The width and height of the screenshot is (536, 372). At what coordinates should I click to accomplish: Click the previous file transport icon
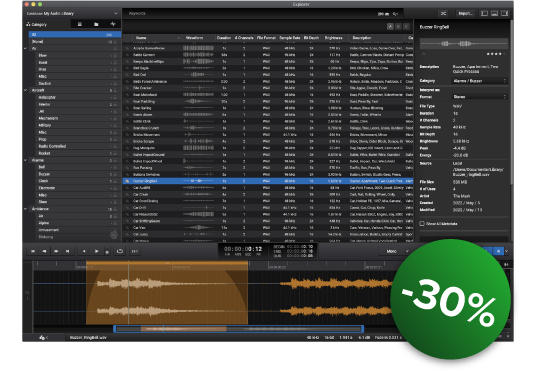[44, 251]
